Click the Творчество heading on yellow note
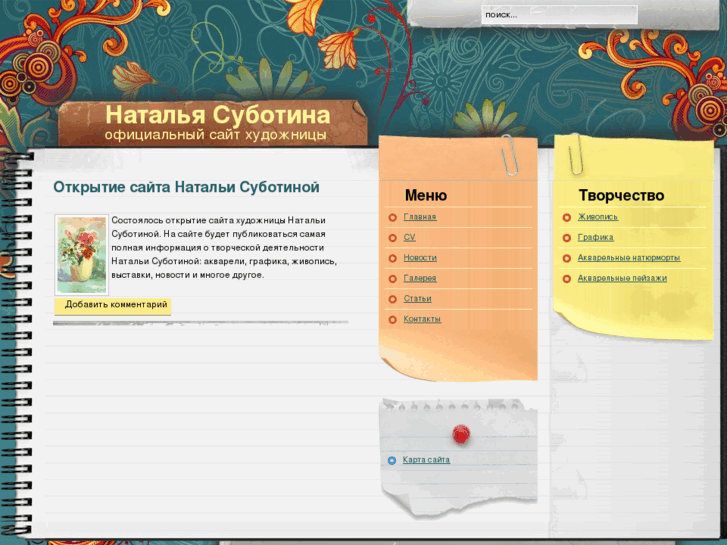Viewport: 727px width, 545px height. 621,195
